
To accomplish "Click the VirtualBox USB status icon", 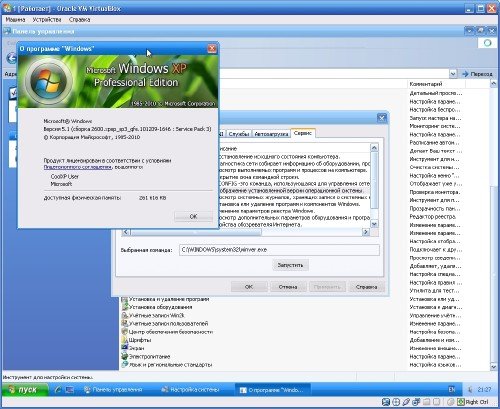I will [x=406, y=402].
